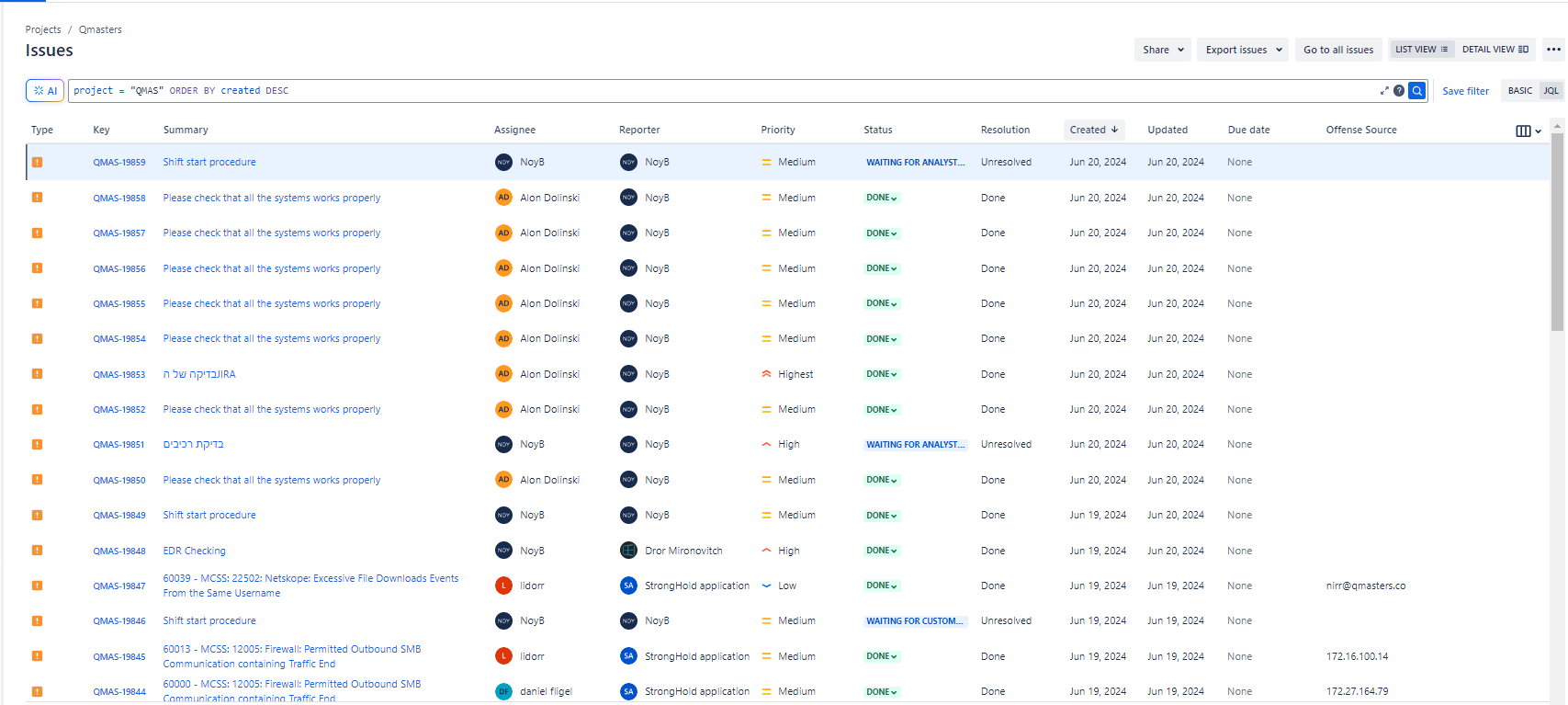Sort by the Priority column header

coord(778,130)
